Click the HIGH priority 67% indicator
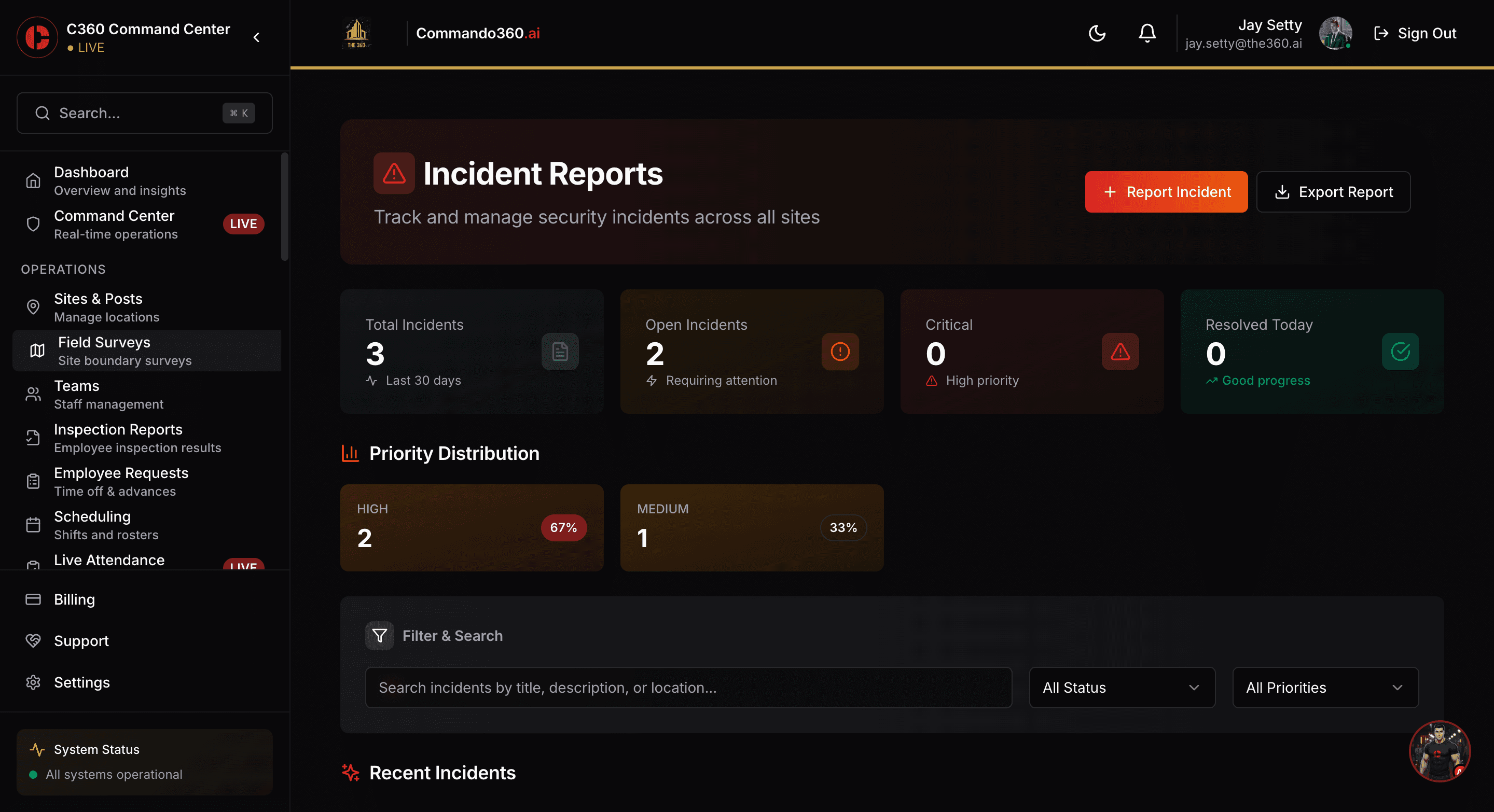This screenshot has width=1494, height=812. [563, 528]
